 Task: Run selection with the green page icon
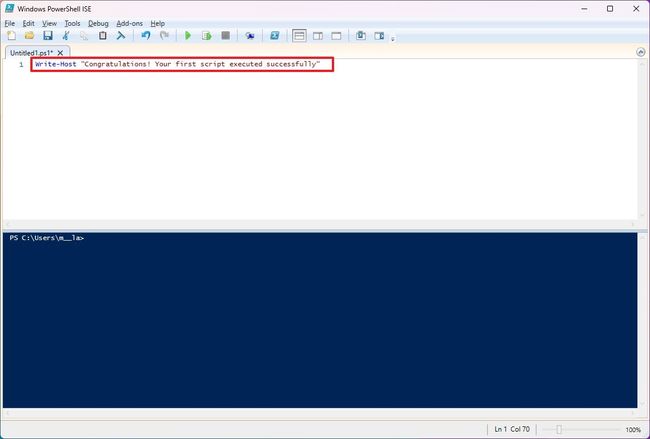tap(206, 36)
